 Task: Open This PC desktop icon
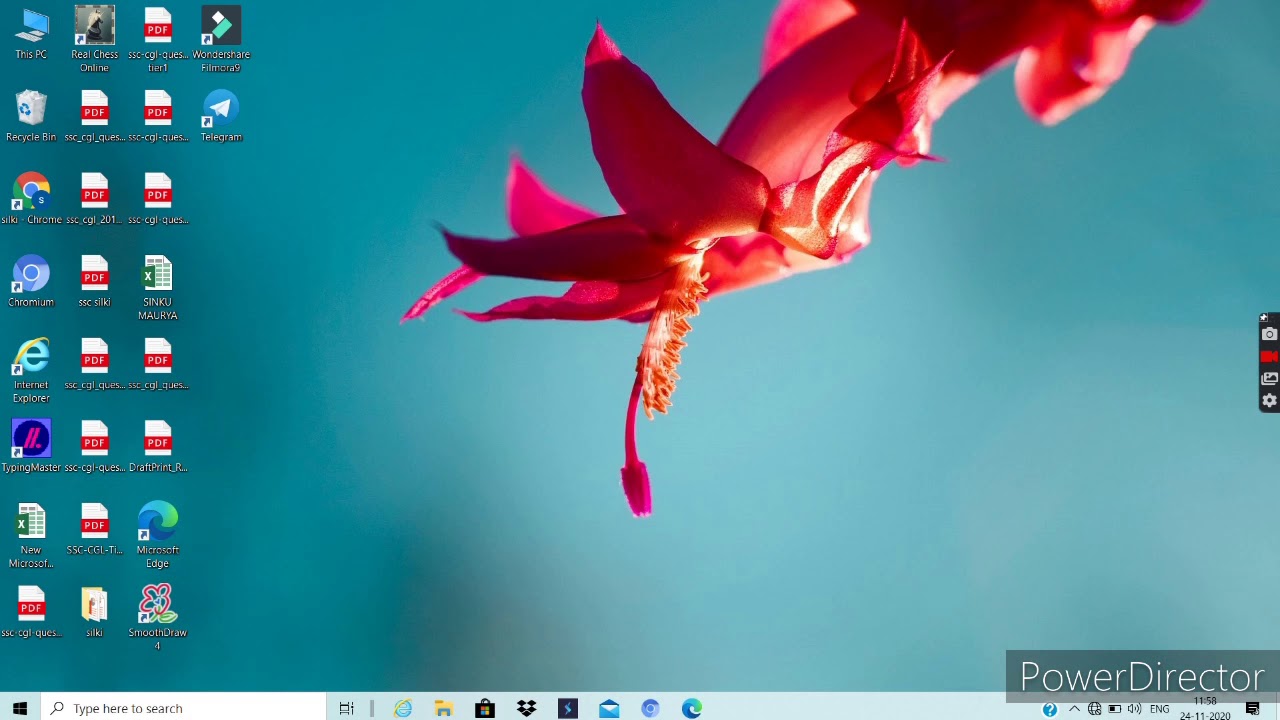click(x=31, y=34)
